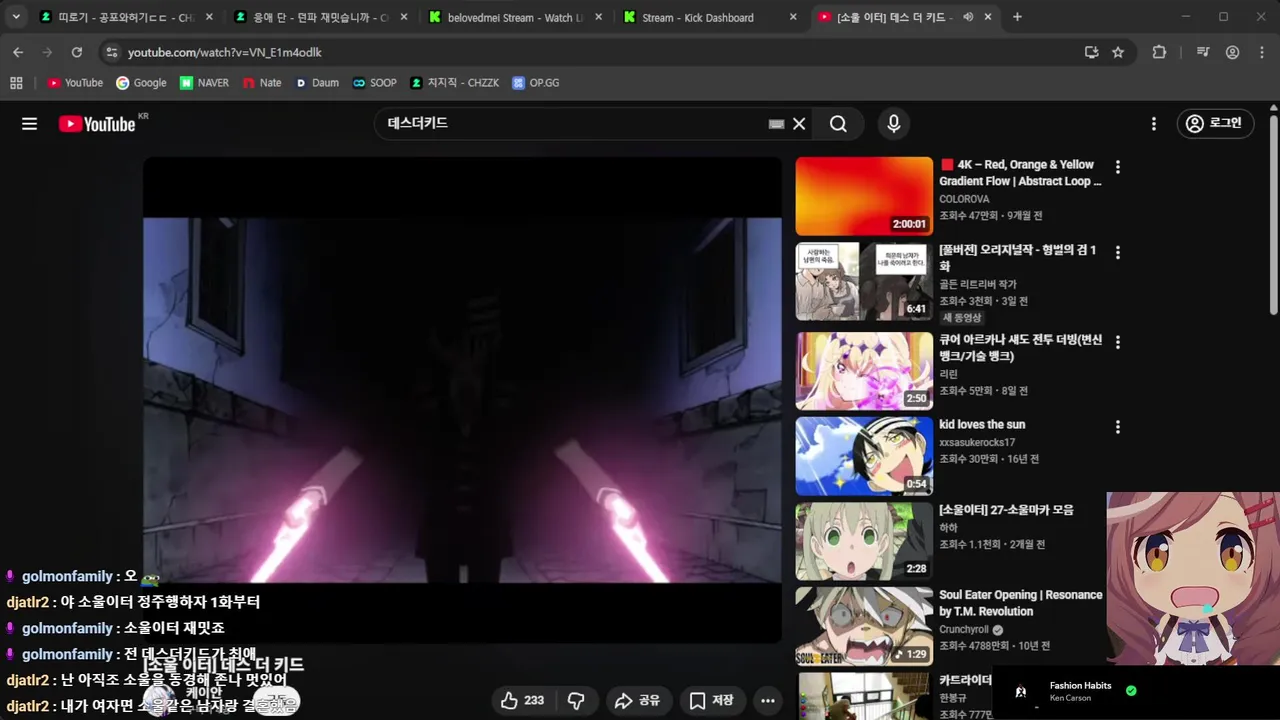Open the 치지직 - CHZZK bookmark
Viewport: 1280px width, 720px height.
click(455, 83)
